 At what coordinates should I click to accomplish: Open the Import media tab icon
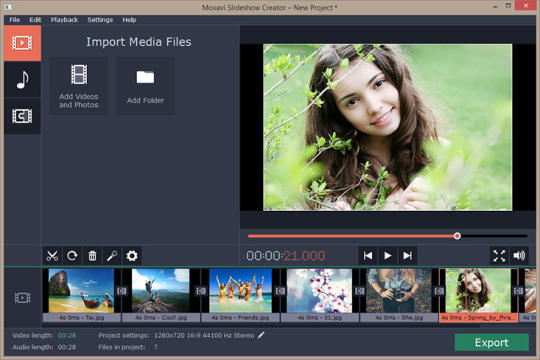point(22,43)
